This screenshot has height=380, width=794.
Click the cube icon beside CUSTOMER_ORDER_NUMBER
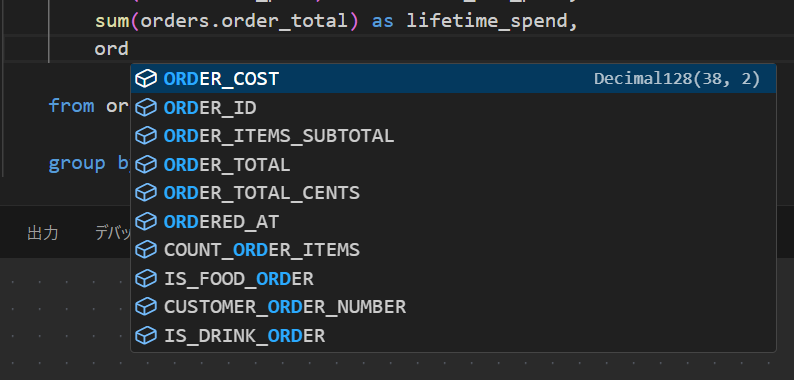[146, 307]
